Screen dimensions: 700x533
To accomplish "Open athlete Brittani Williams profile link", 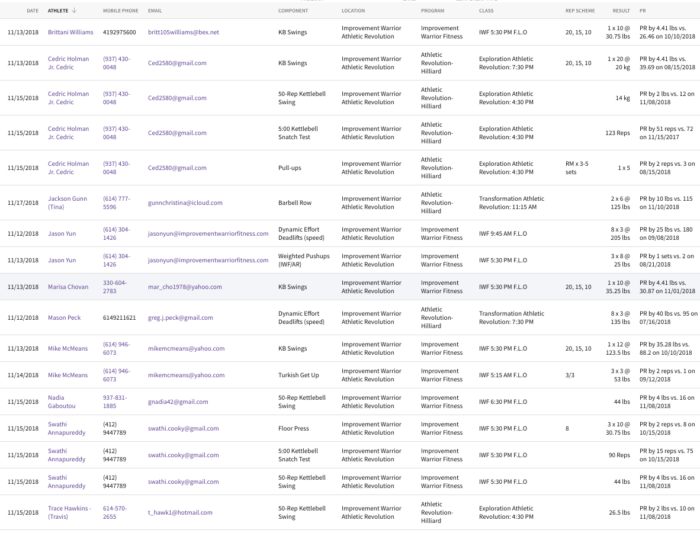I will click(x=71, y=32).
